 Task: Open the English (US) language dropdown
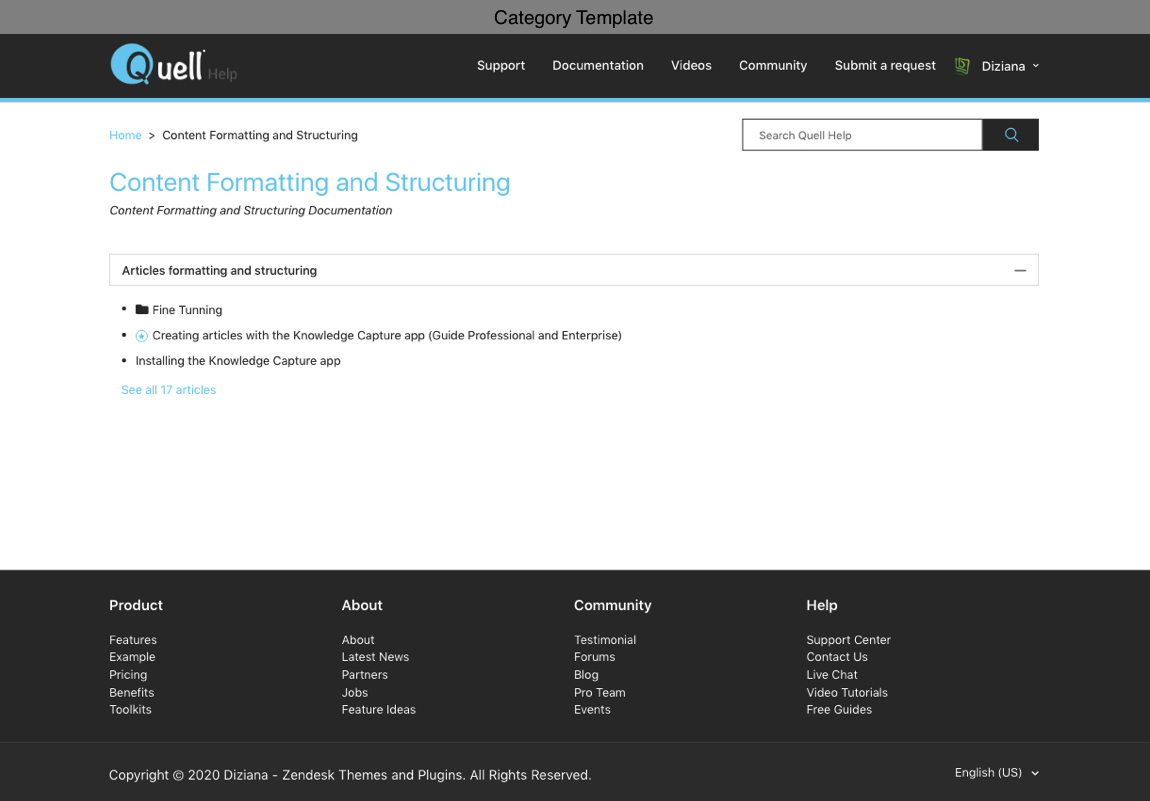[x=996, y=773]
